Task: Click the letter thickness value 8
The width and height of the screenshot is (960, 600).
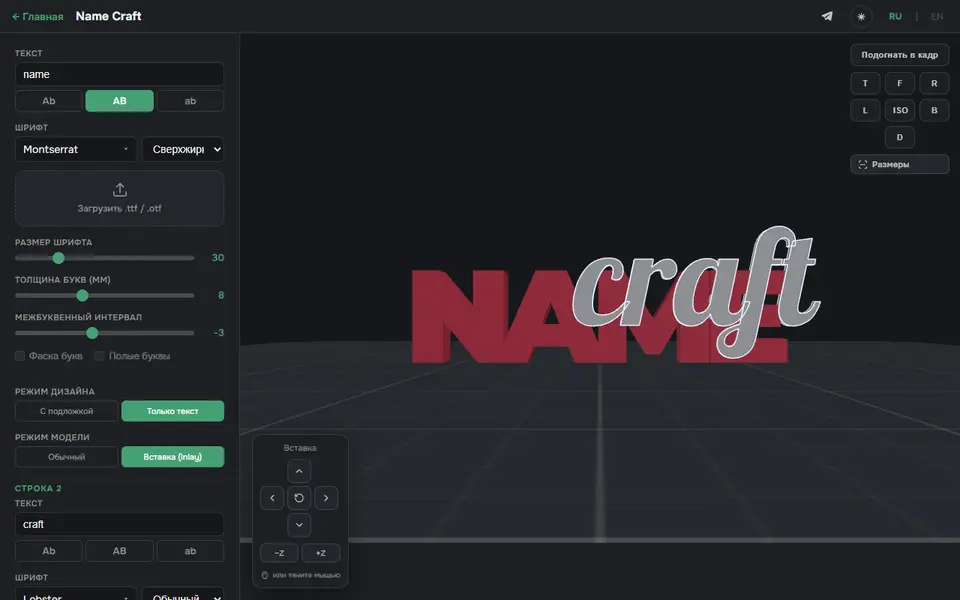Action: 221,295
